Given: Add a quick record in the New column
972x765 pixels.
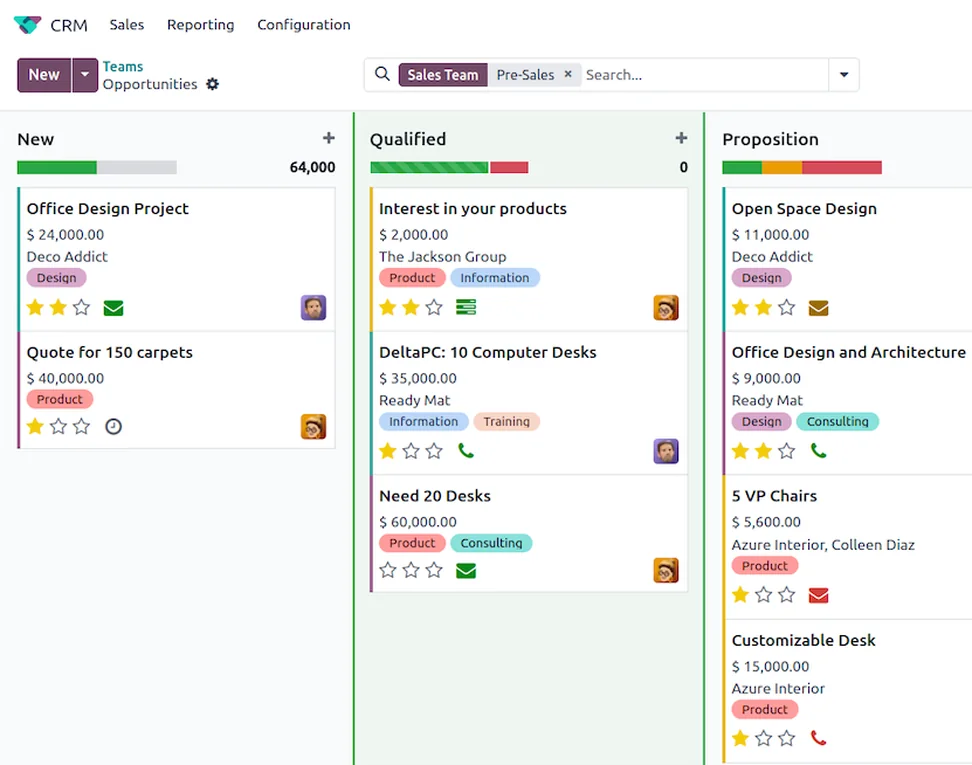Looking at the screenshot, I should (329, 138).
